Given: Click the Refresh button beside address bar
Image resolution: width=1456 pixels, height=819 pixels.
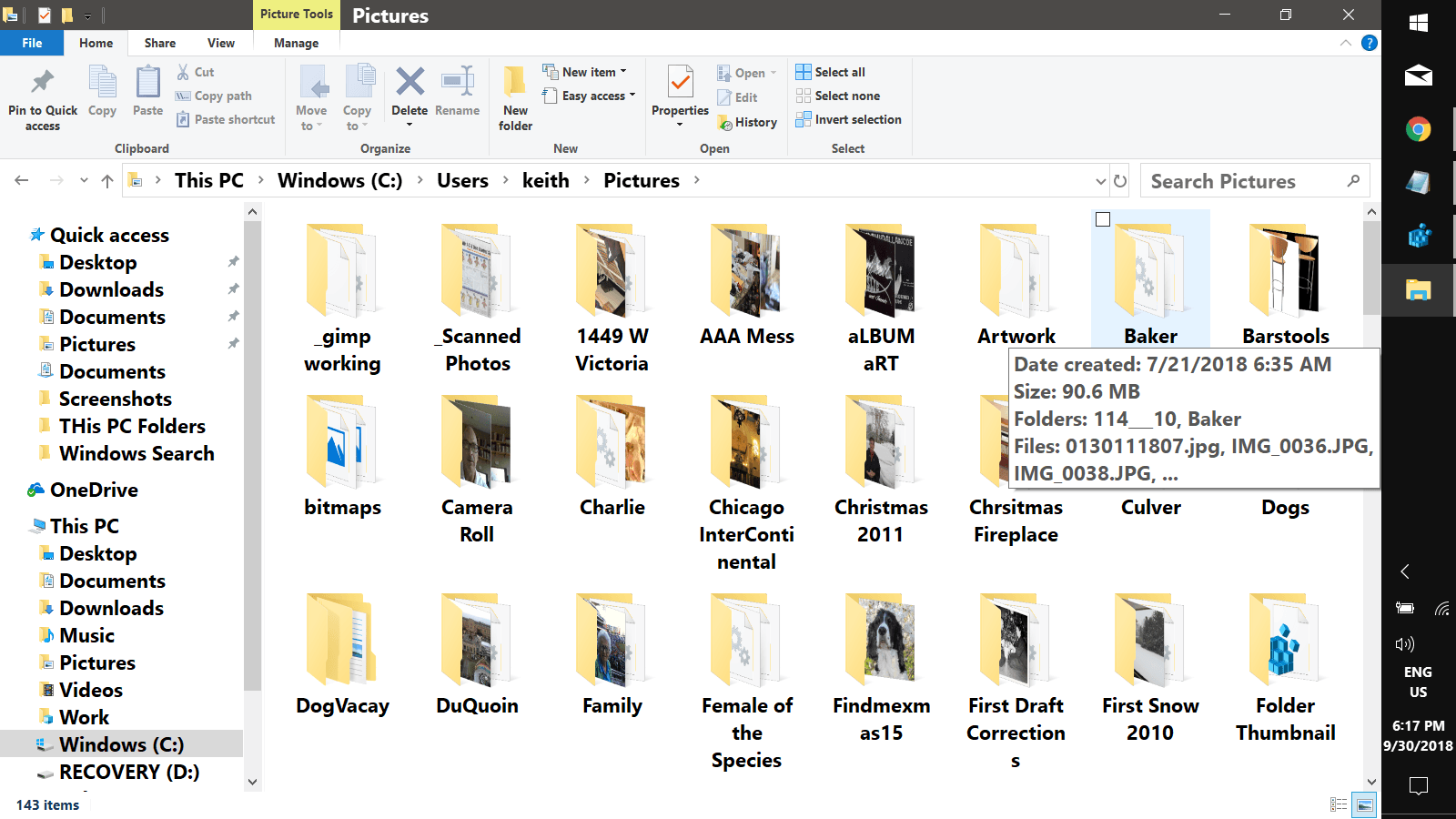Looking at the screenshot, I should [x=1120, y=181].
